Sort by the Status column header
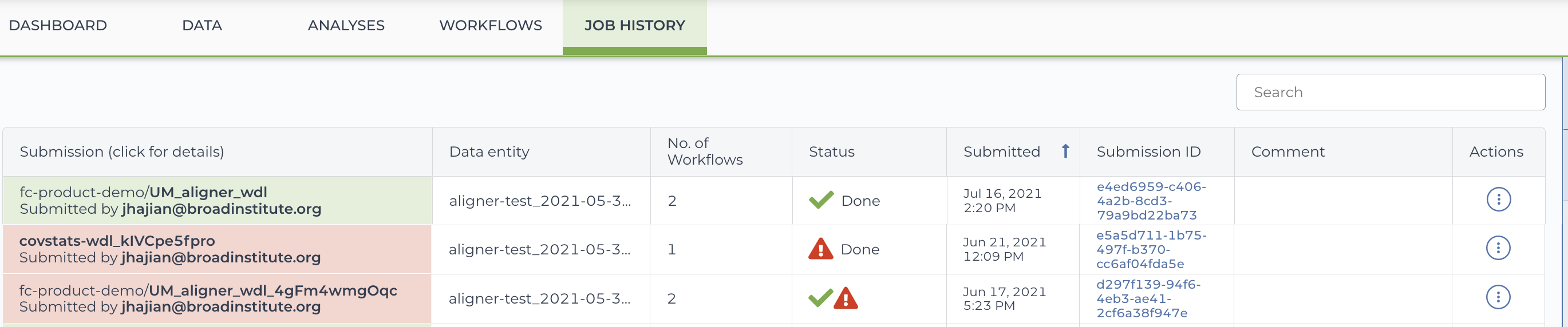Screen dimensions: 1568x327 [831, 151]
